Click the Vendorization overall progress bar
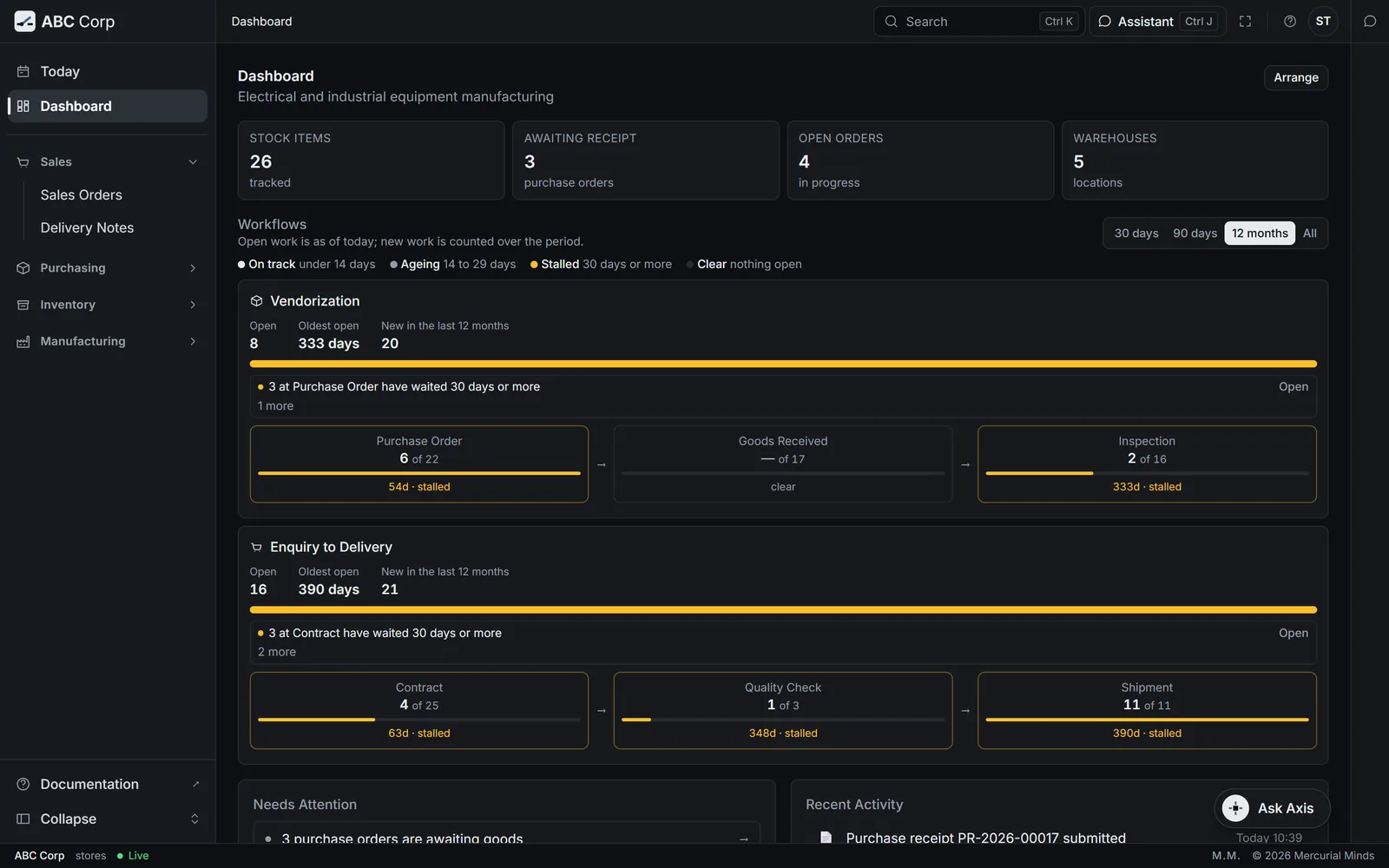 (783, 364)
